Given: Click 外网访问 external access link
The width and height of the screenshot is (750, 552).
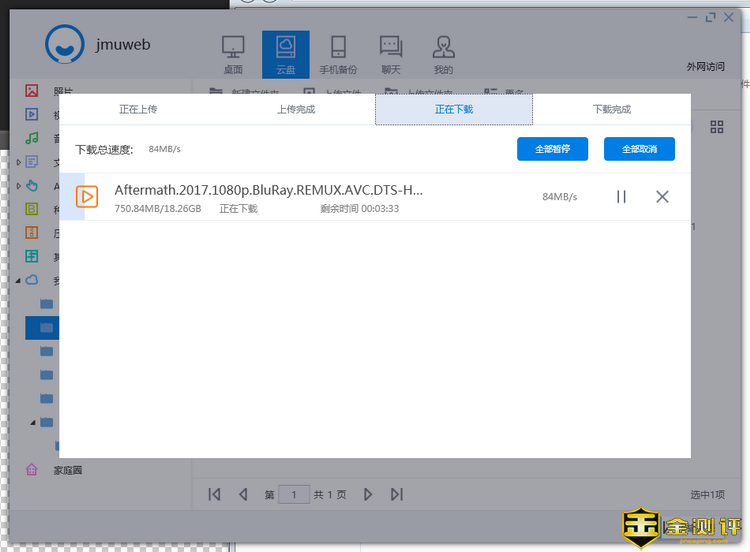Looking at the screenshot, I should pos(705,67).
